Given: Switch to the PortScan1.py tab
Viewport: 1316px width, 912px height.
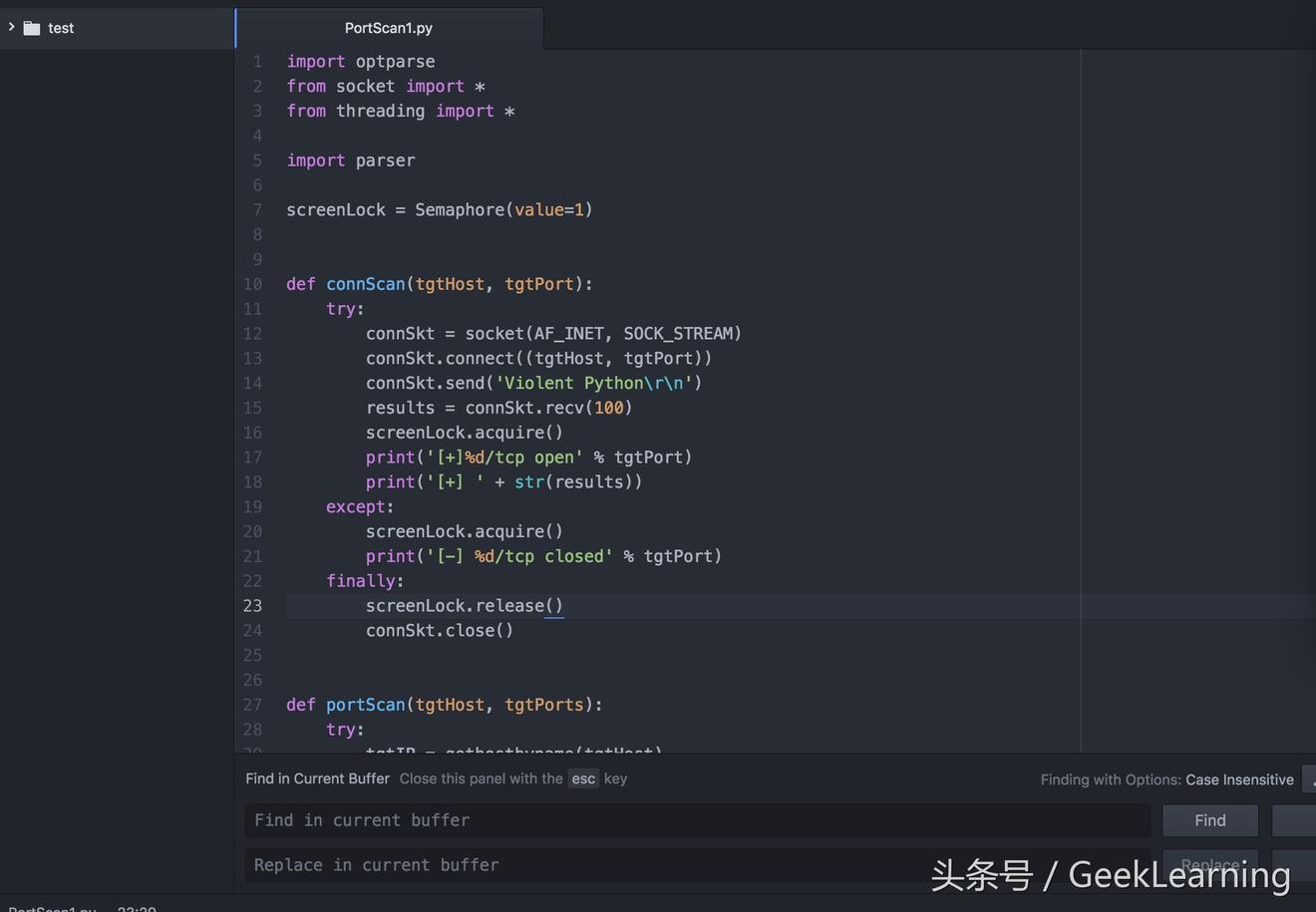Looking at the screenshot, I should [x=389, y=28].
